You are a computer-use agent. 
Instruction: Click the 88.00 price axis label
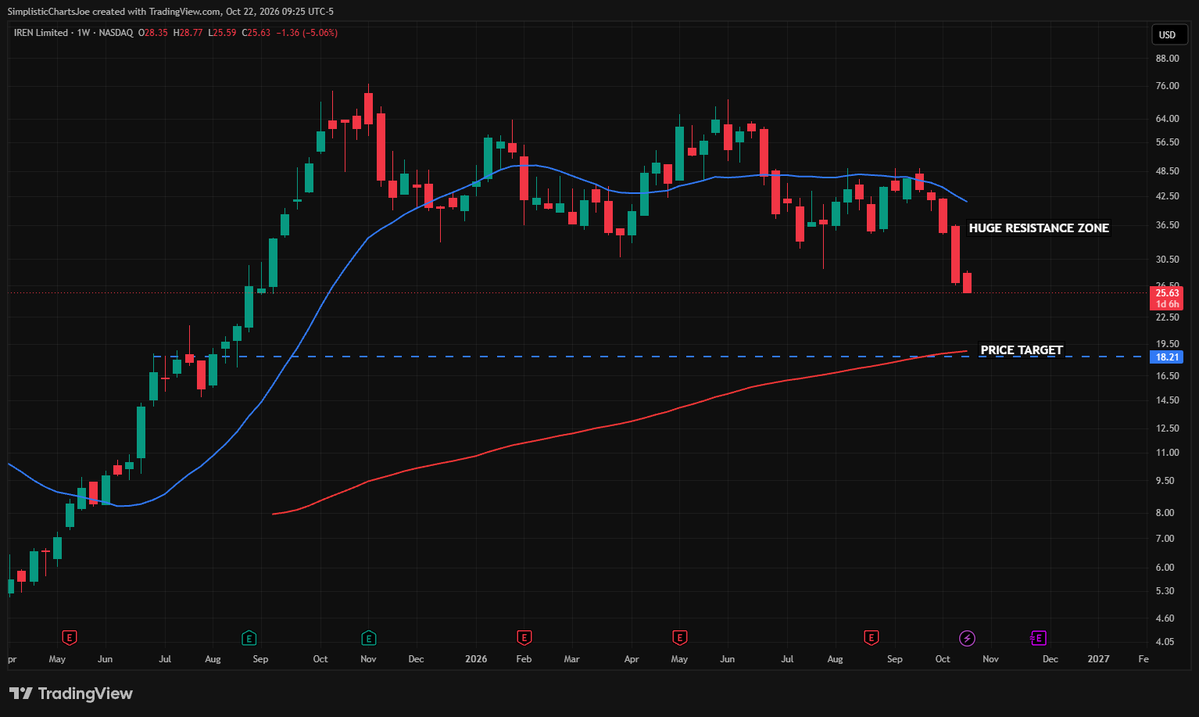pos(1167,58)
